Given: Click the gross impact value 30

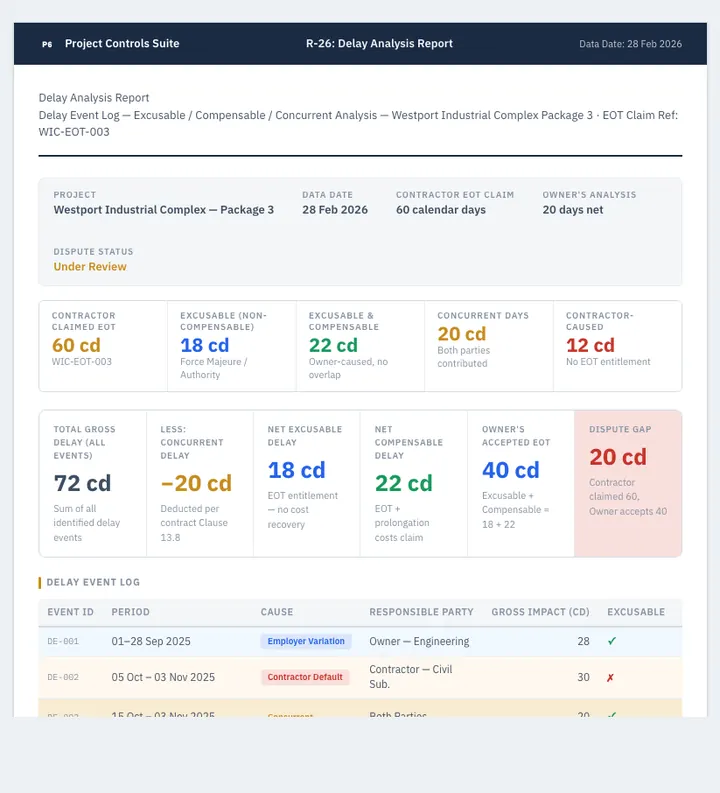Looking at the screenshot, I should pyautogui.click(x=583, y=677).
